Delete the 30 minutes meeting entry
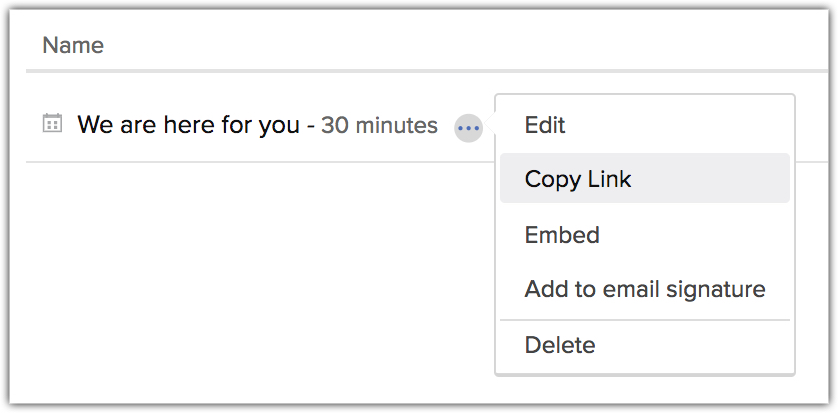 click(x=560, y=345)
